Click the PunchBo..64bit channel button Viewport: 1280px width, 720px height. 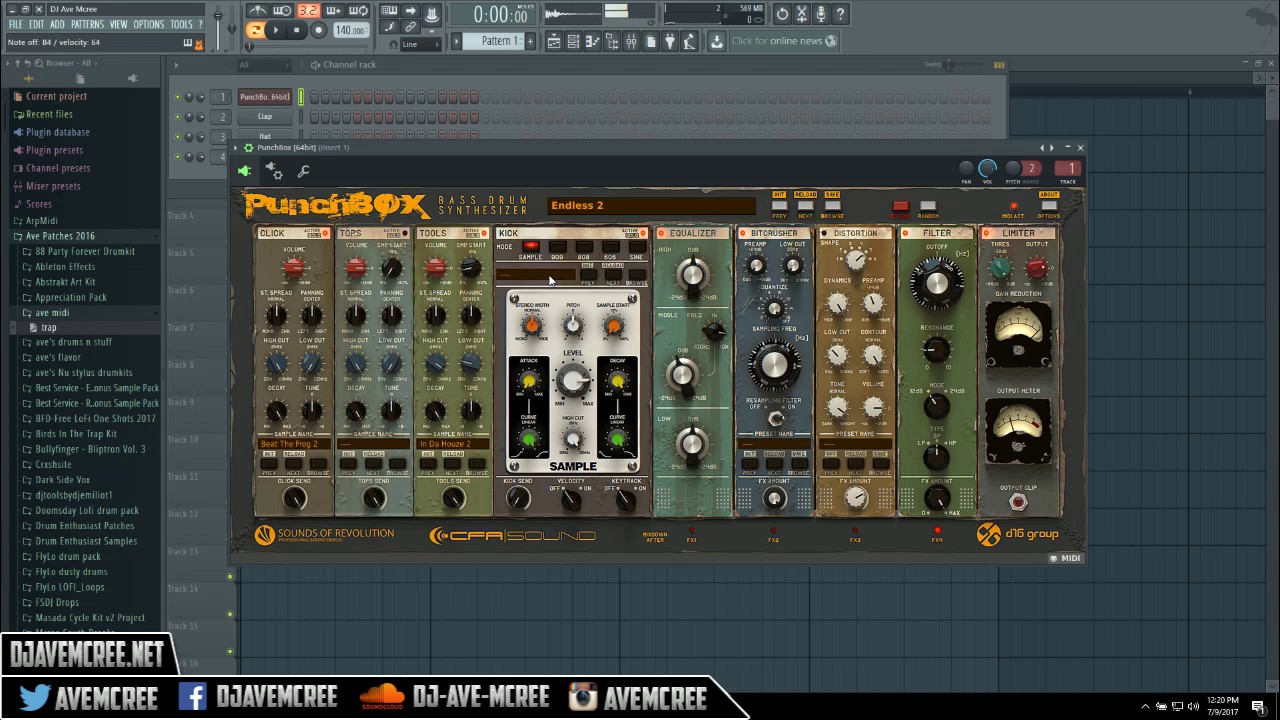click(x=263, y=97)
